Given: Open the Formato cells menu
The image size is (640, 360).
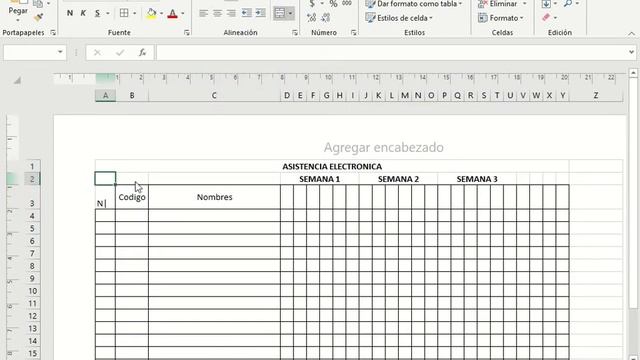Looking at the screenshot, I should click(x=501, y=18).
